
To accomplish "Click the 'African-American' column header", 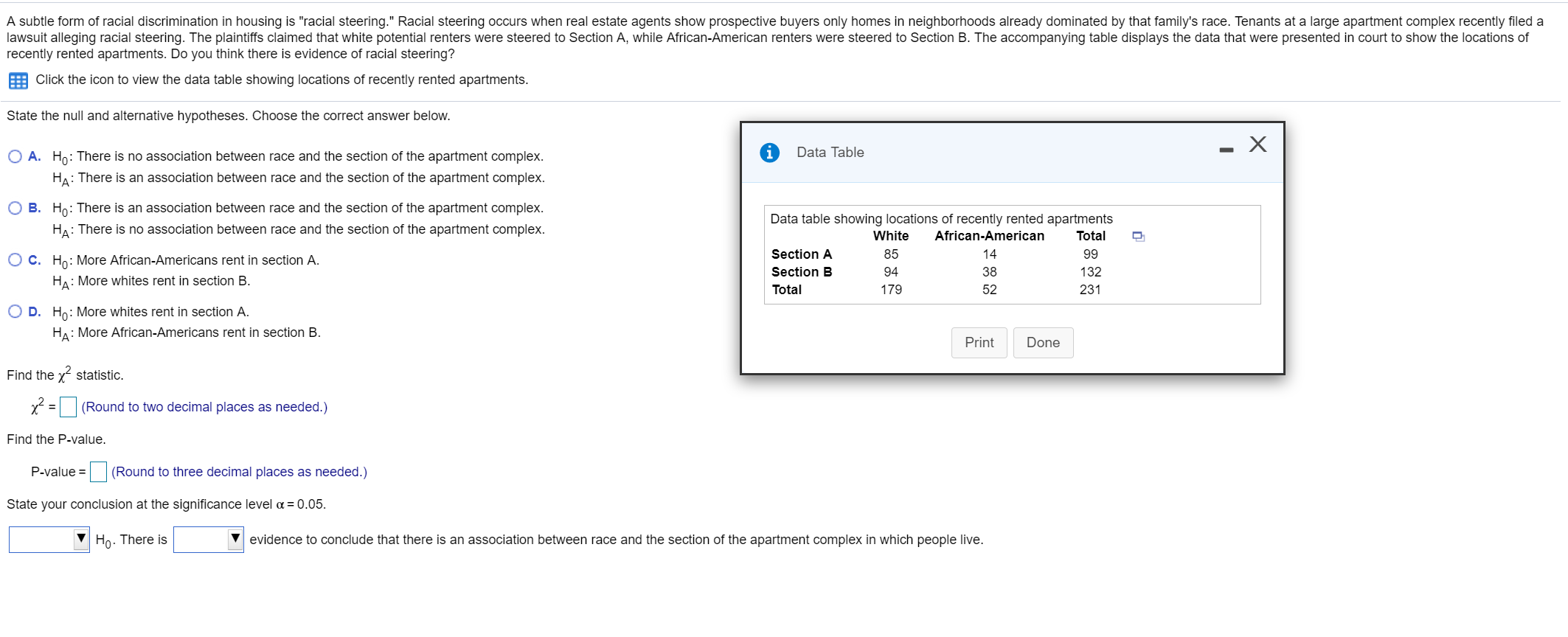I will point(989,236).
